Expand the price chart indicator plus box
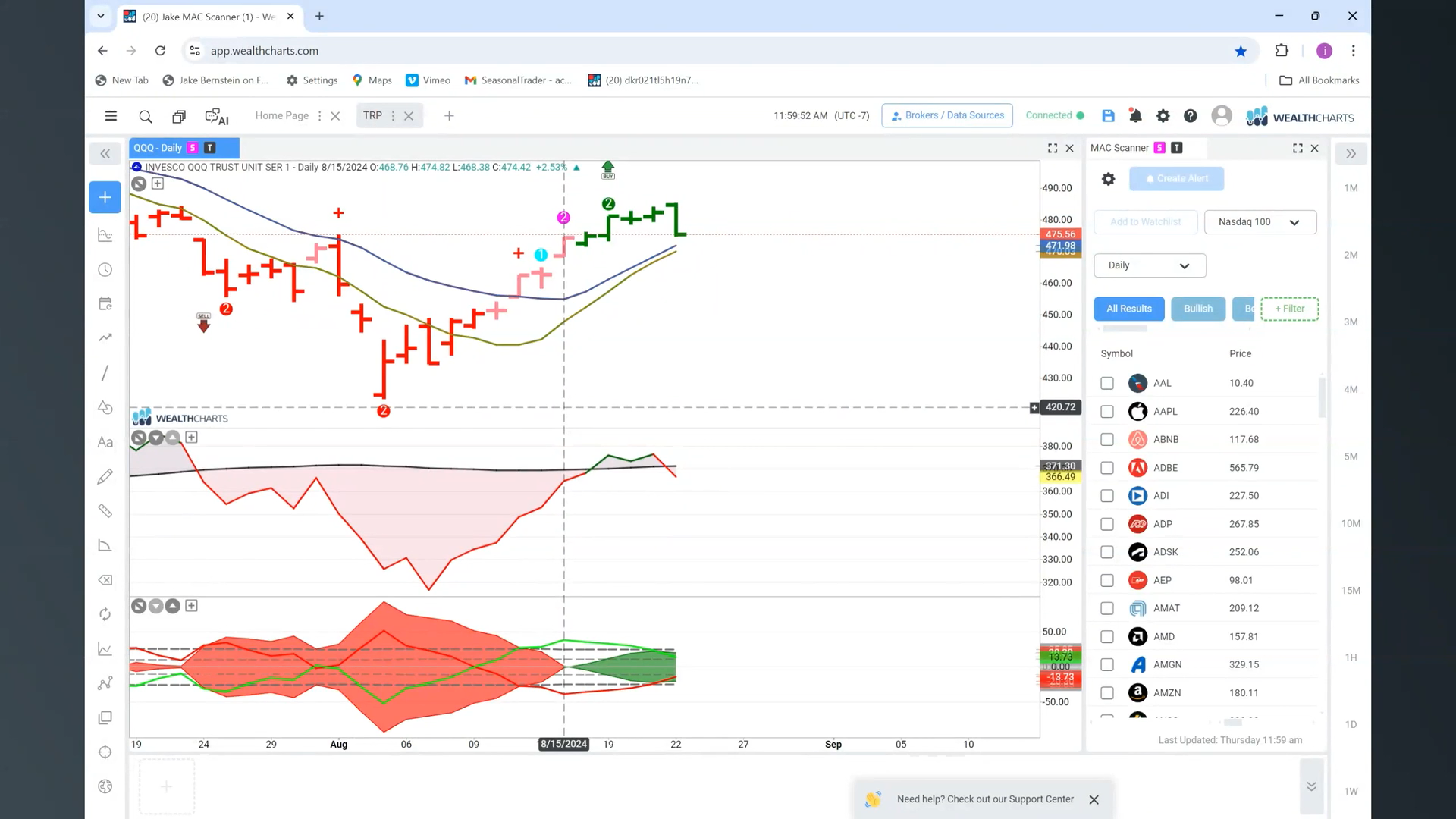 157,184
